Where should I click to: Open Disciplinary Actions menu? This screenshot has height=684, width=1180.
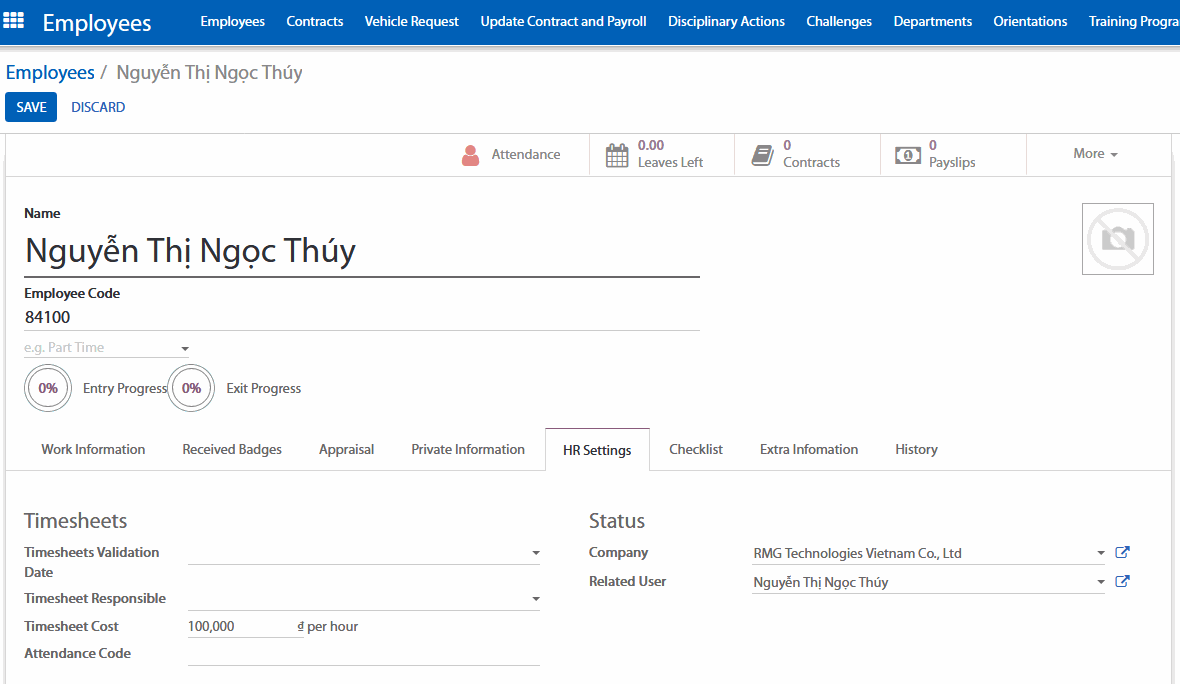click(x=726, y=21)
